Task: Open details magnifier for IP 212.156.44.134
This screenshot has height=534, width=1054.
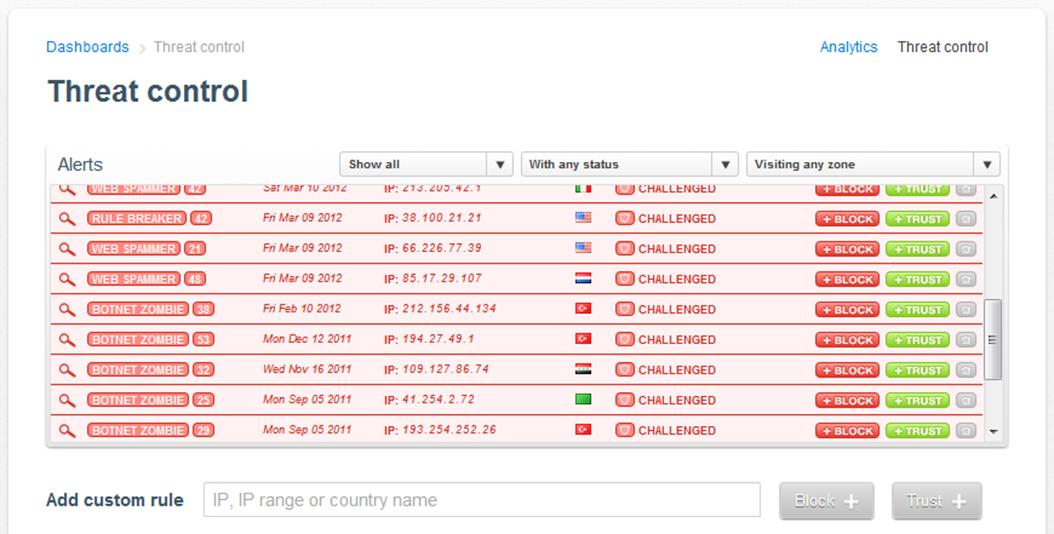Action: click(67, 310)
